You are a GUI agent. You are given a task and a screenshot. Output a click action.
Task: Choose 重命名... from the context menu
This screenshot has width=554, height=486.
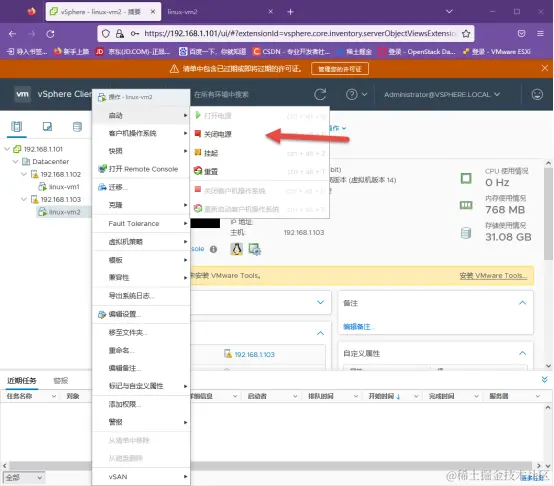(x=141, y=351)
